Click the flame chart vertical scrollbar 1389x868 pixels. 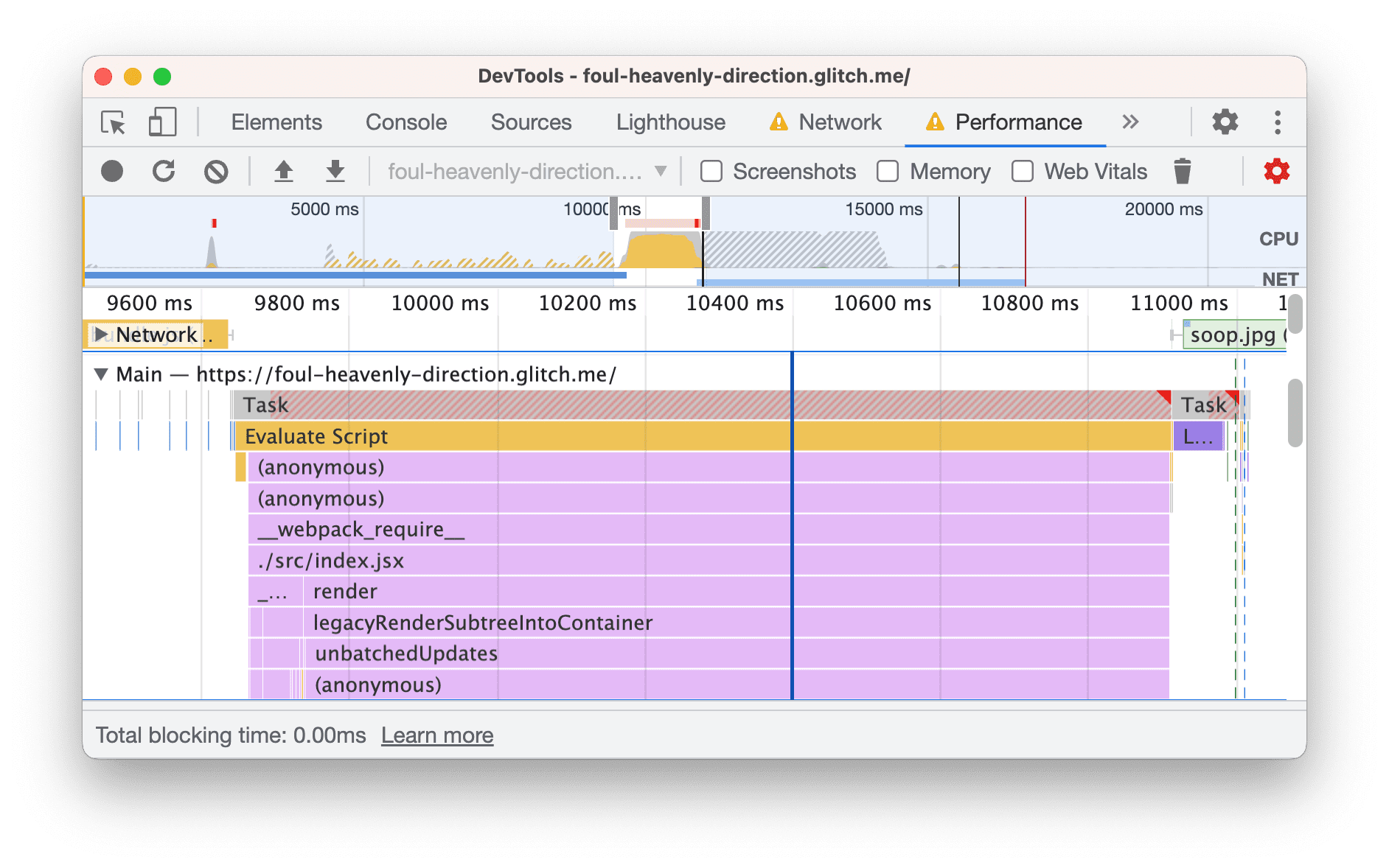1295,413
